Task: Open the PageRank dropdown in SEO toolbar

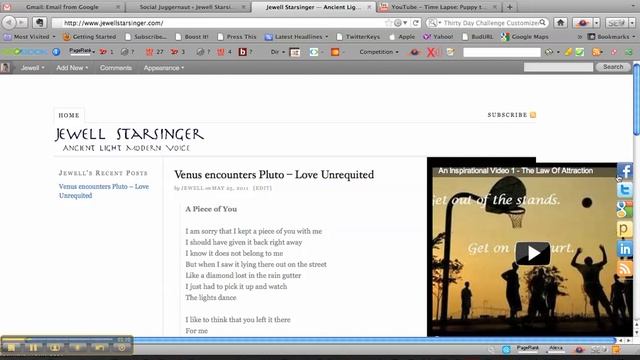Action: 82,51
